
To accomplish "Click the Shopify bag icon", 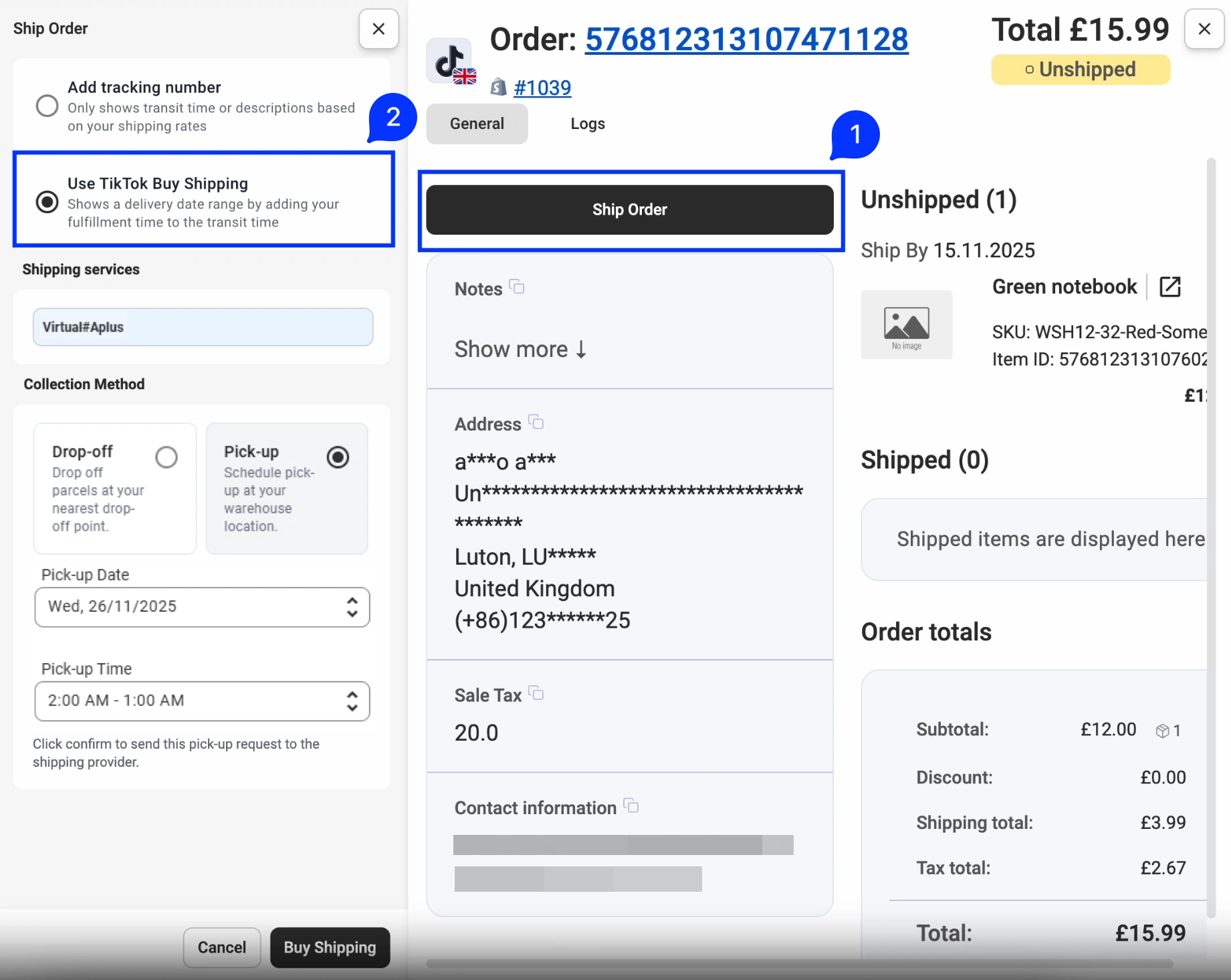I will pos(498,88).
